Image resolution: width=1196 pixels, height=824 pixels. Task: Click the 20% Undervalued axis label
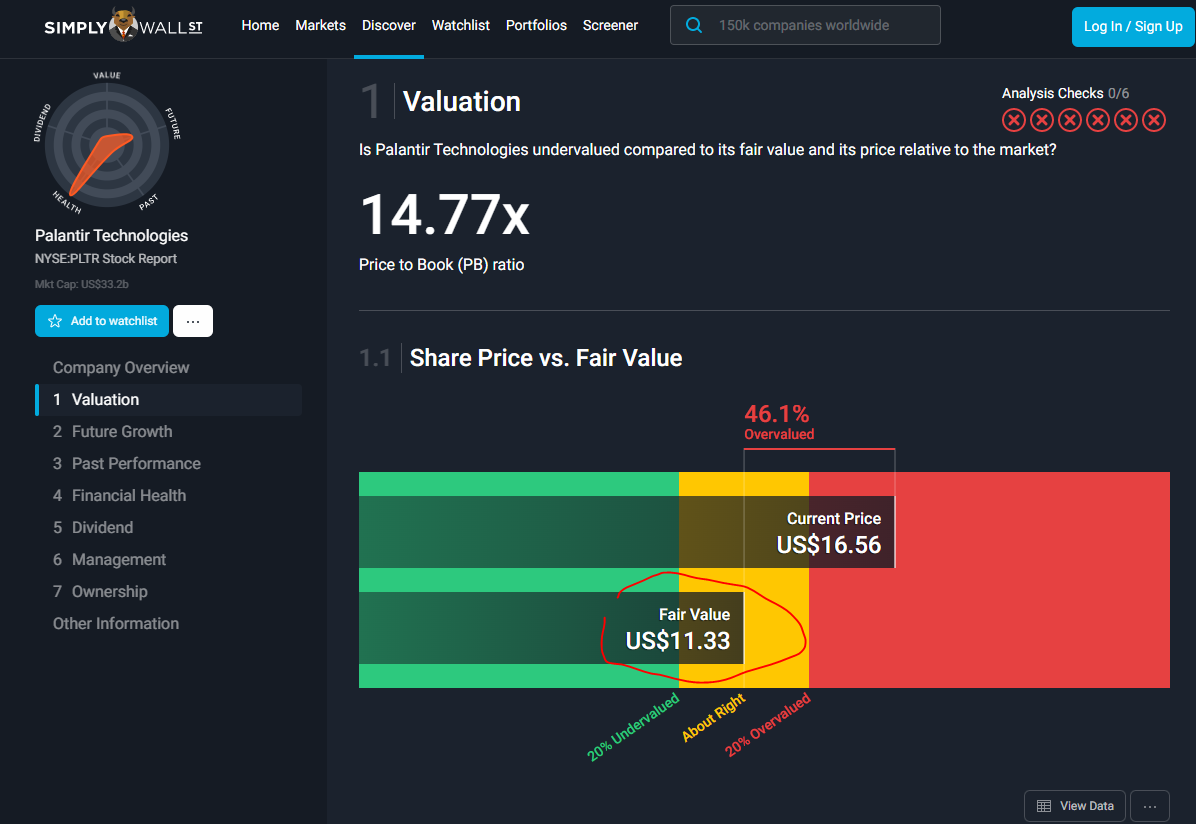tap(633, 727)
